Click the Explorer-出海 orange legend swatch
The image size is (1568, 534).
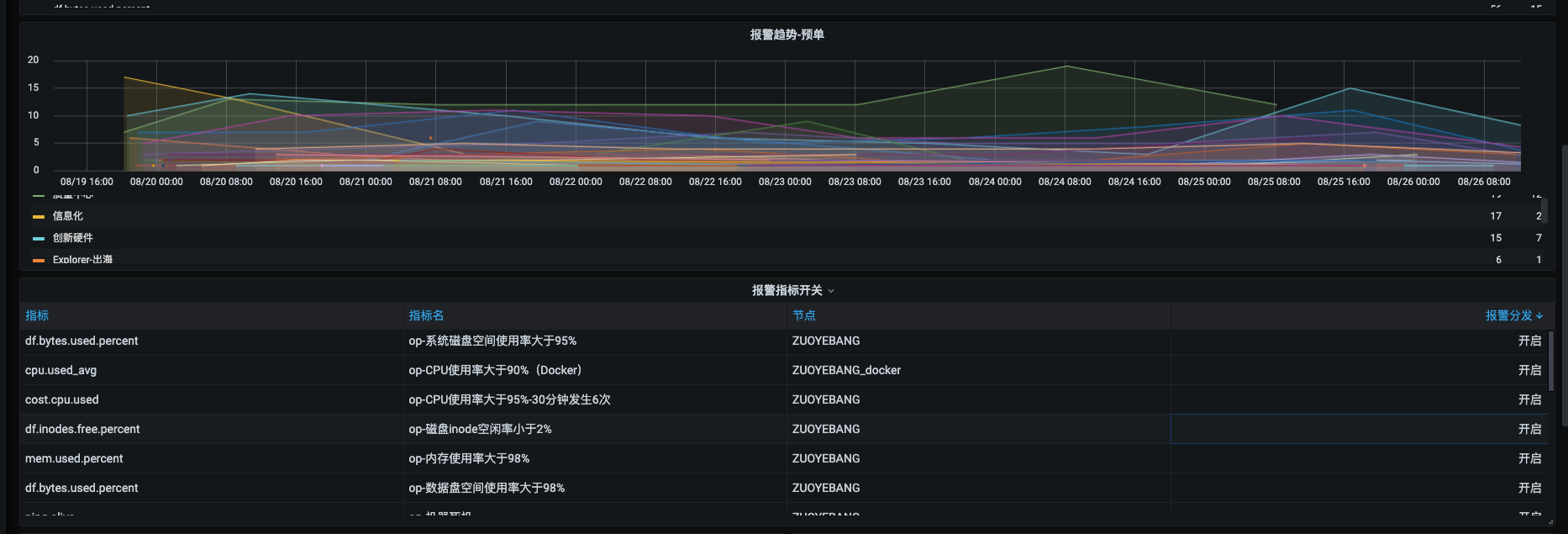[x=38, y=261]
